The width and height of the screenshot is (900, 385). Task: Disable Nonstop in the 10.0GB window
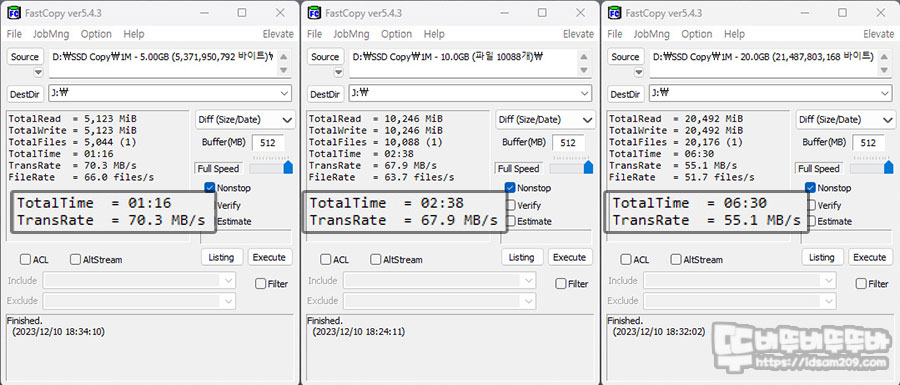pyautogui.click(x=510, y=188)
